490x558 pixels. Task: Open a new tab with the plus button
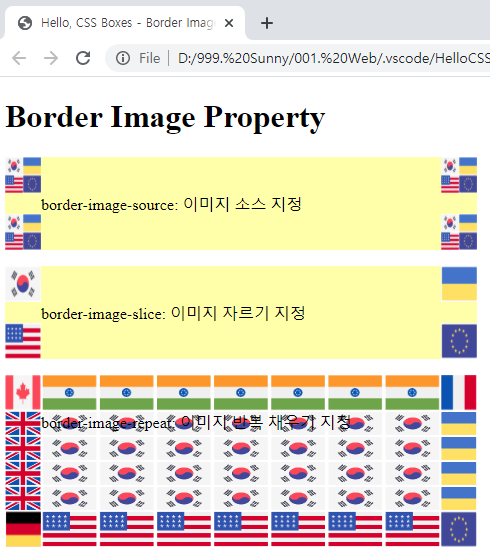(267, 23)
